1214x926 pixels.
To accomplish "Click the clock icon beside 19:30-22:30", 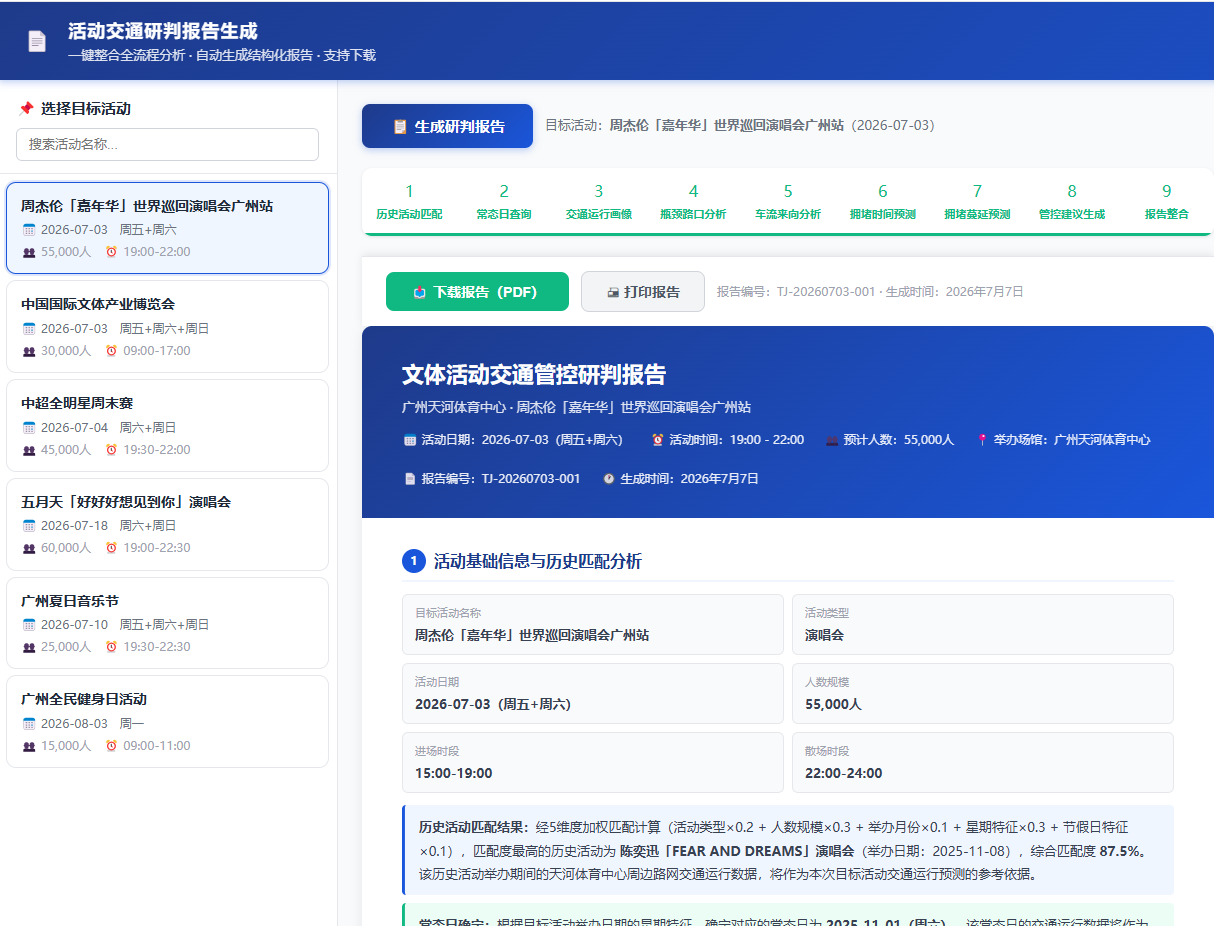I will [111, 647].
